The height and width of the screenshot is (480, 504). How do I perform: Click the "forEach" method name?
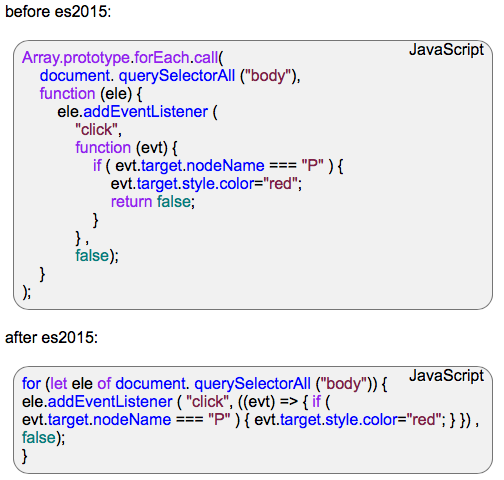(162, 58)
